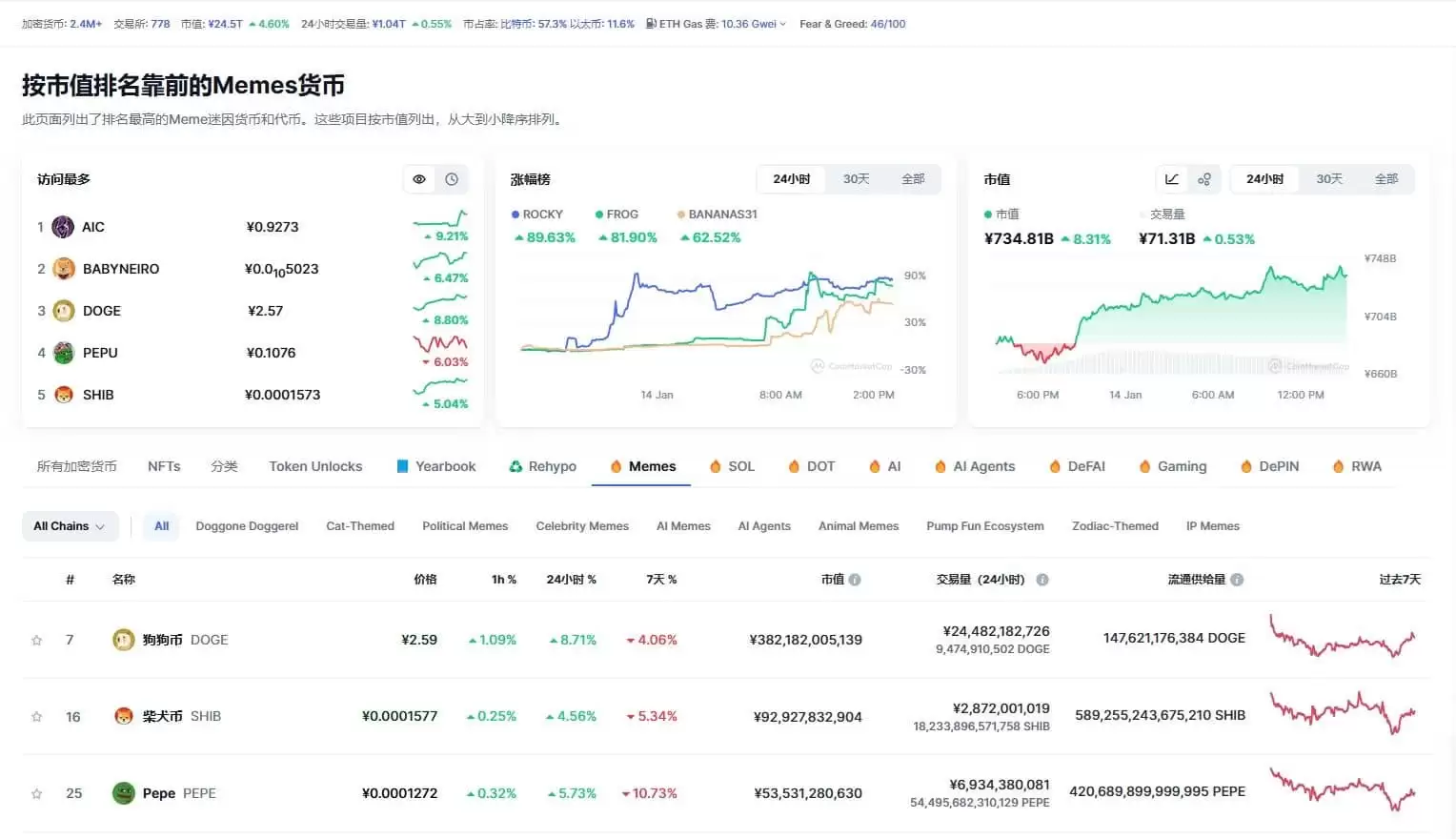Star the DOGE row to favorite it
This screenshot has width=1456, height=839.
37,639
